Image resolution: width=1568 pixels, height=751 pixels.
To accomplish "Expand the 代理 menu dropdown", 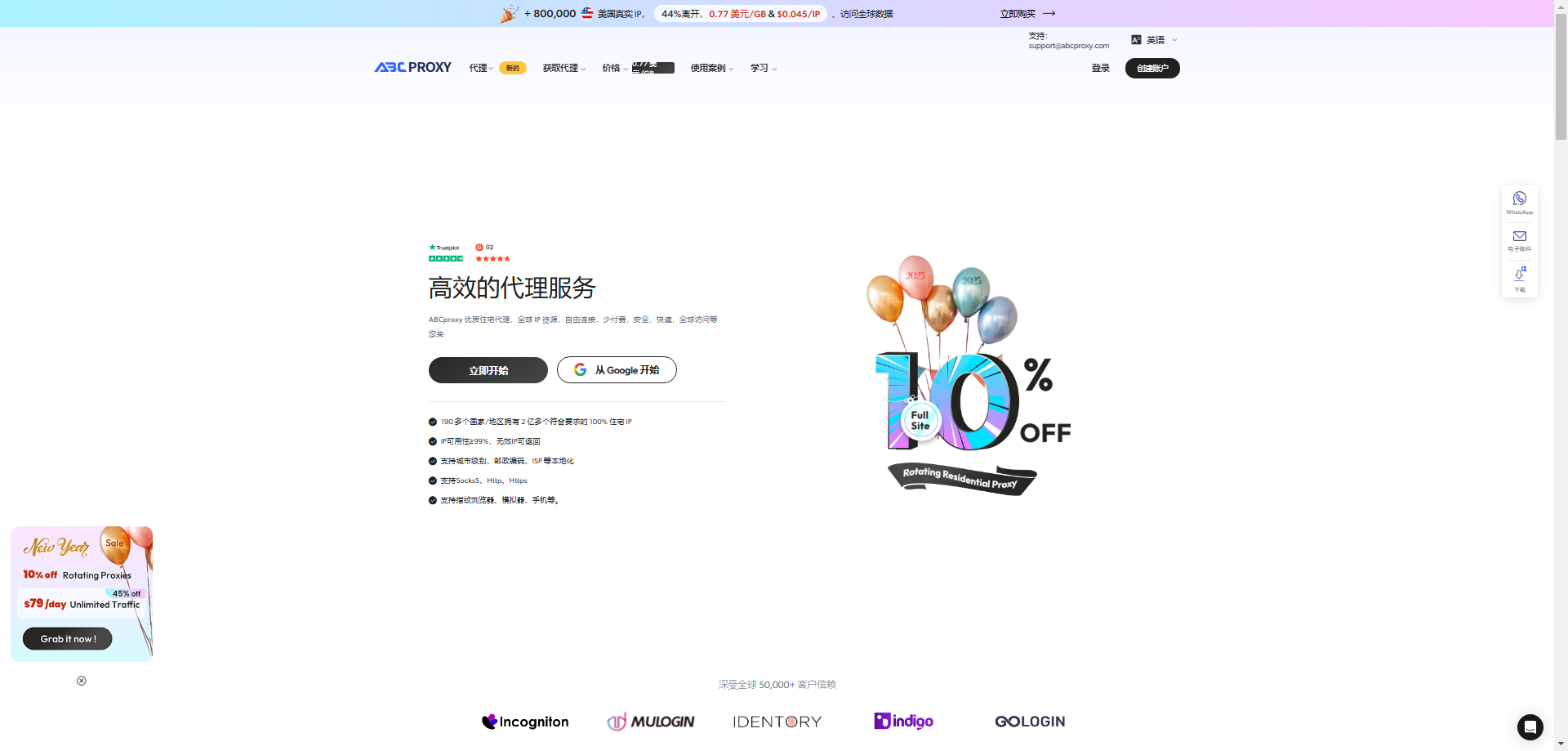I will tap(481, 69).
